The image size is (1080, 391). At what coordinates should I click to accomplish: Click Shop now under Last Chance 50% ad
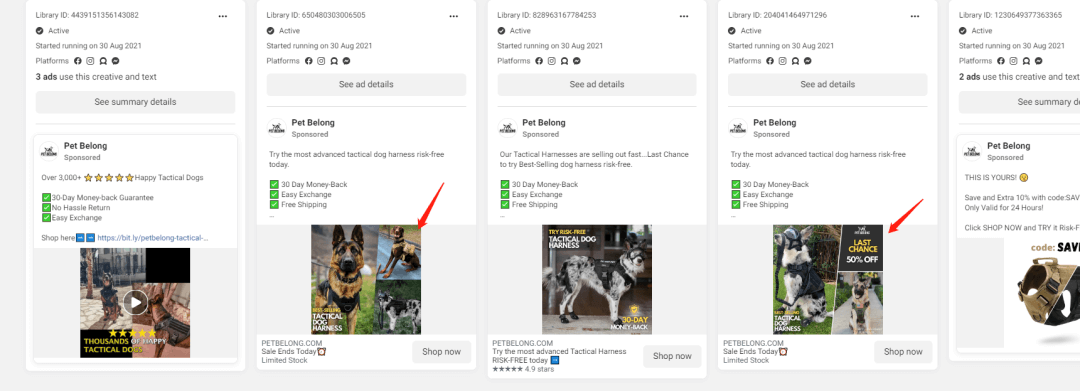(x=903, y=352)
